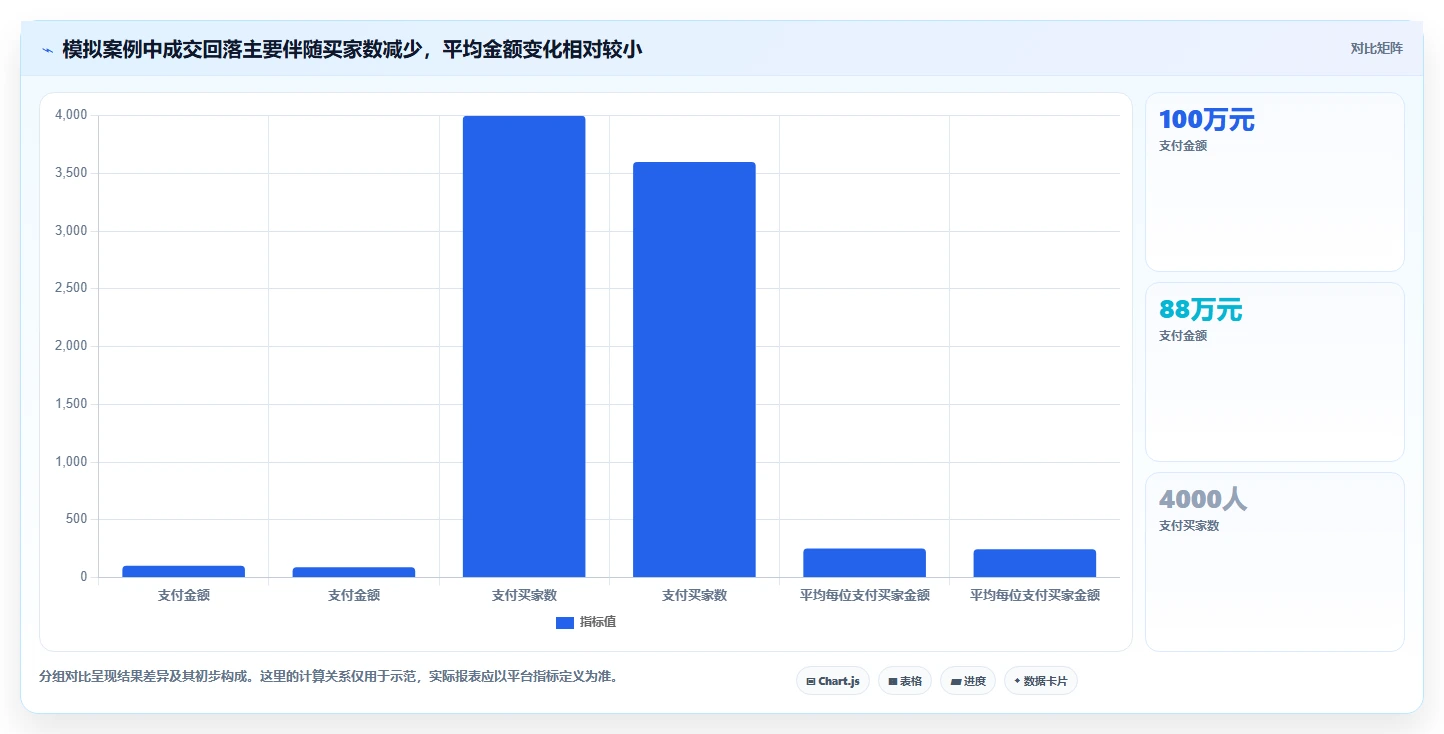Click the 4,000 y-axis label
This screenshot has width=1444, height=734.
pos(70,116)
